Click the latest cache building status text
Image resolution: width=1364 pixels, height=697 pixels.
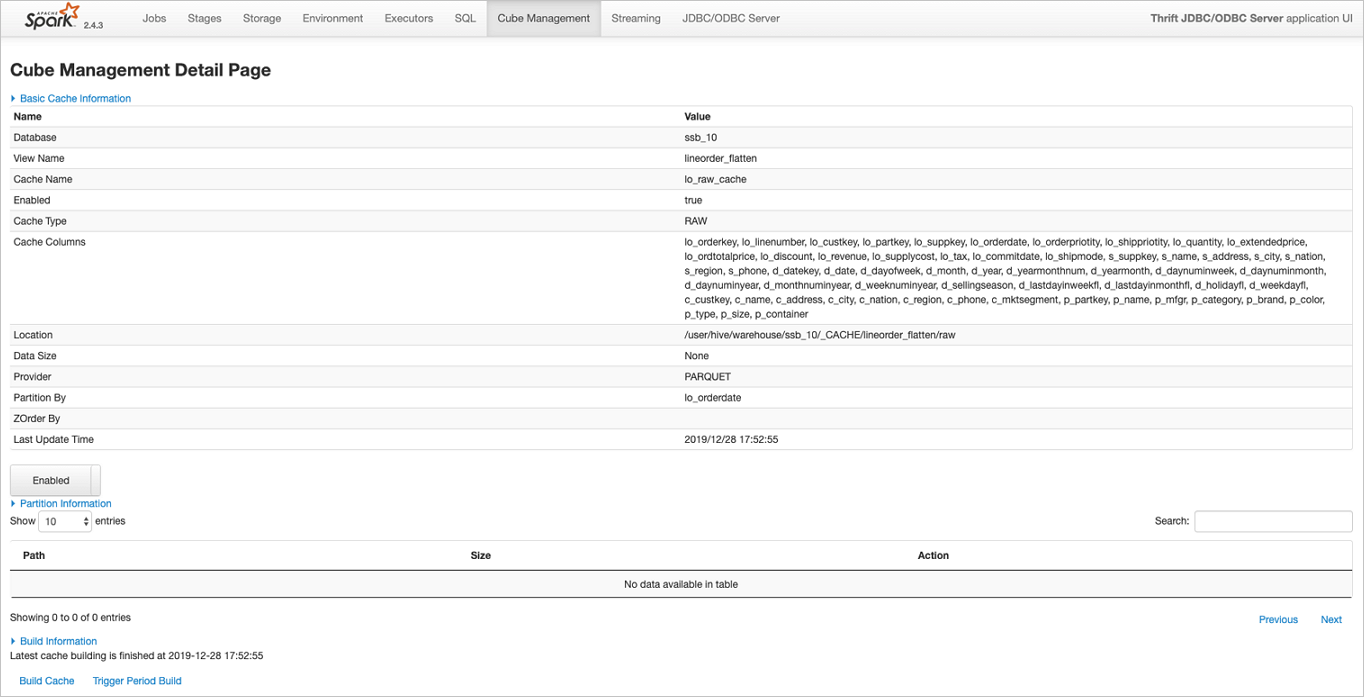[137, 656]
